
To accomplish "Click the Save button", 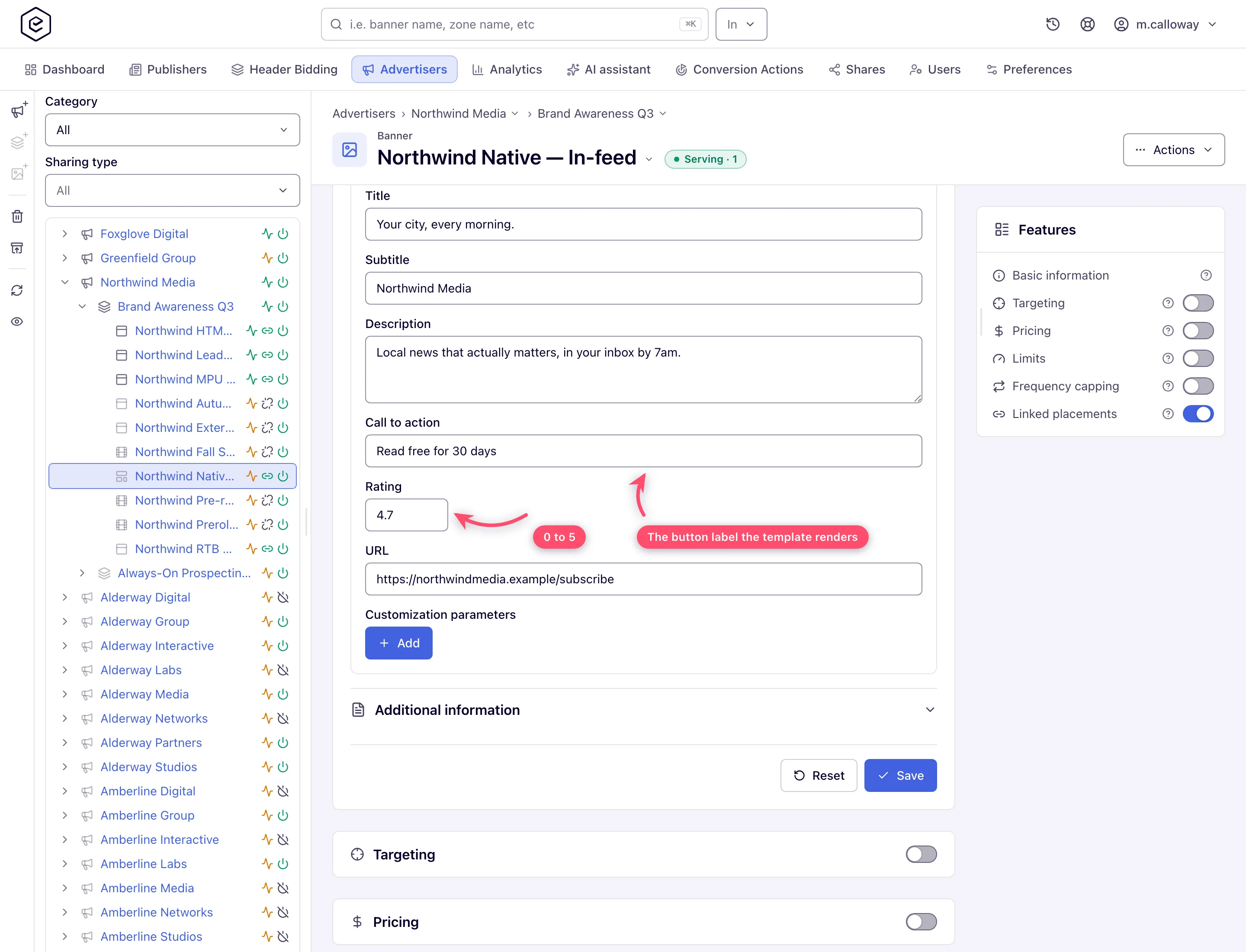I will (x=900, y=776).
